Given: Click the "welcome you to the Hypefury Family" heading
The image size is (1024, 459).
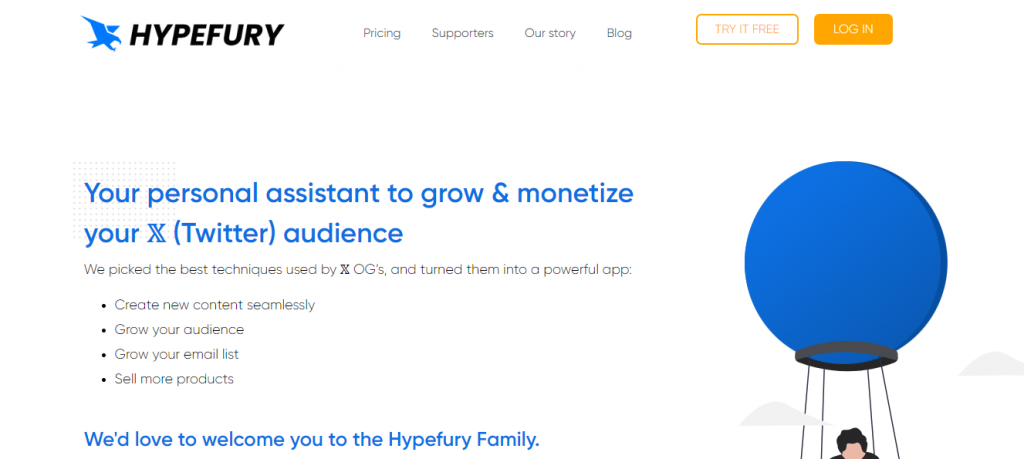Looking at the screenshot, I should pos(311,438).
